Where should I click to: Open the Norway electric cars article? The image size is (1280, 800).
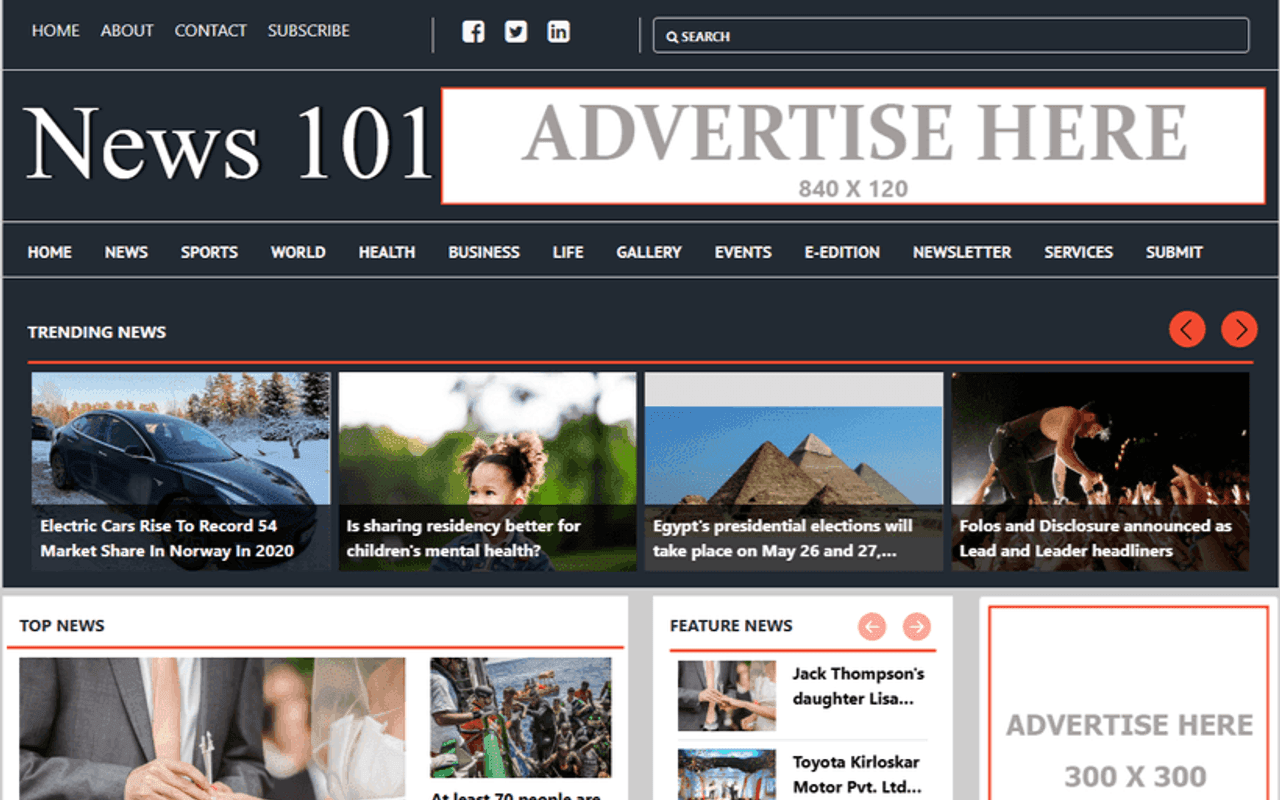(165, 538)
